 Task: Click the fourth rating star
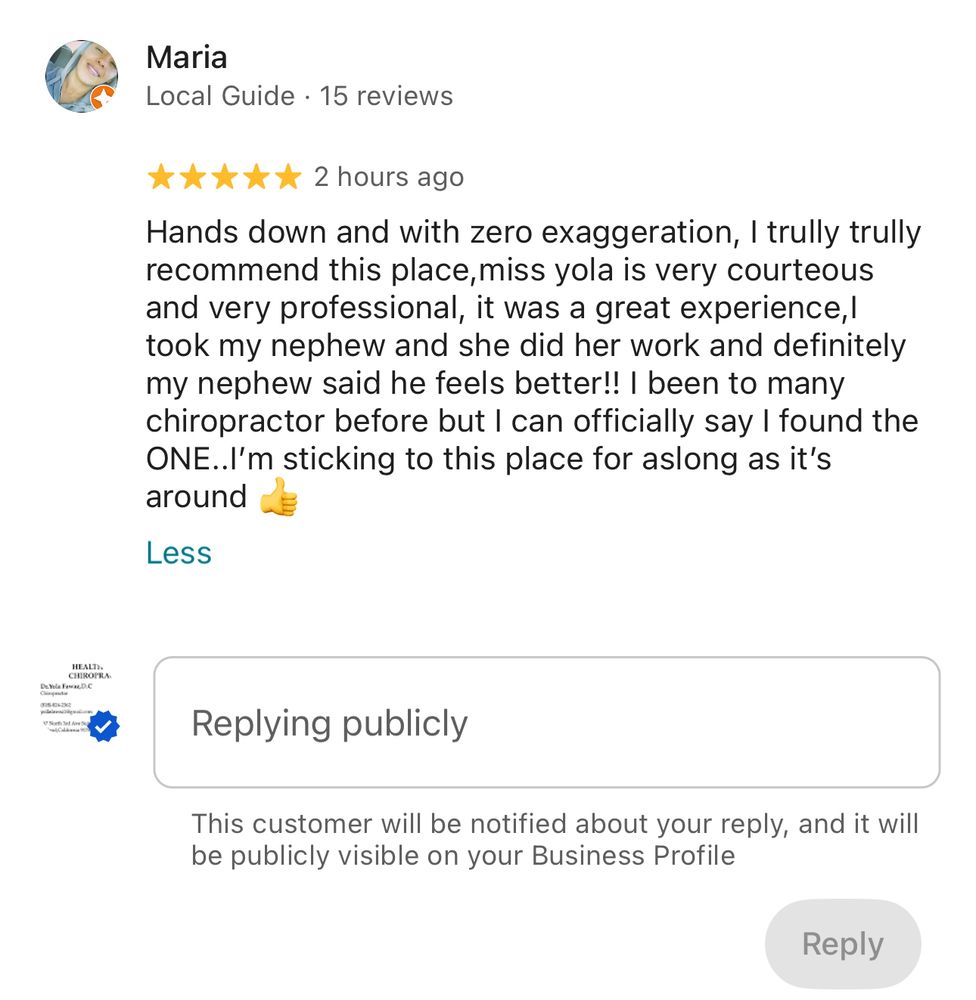coord(256,178)
